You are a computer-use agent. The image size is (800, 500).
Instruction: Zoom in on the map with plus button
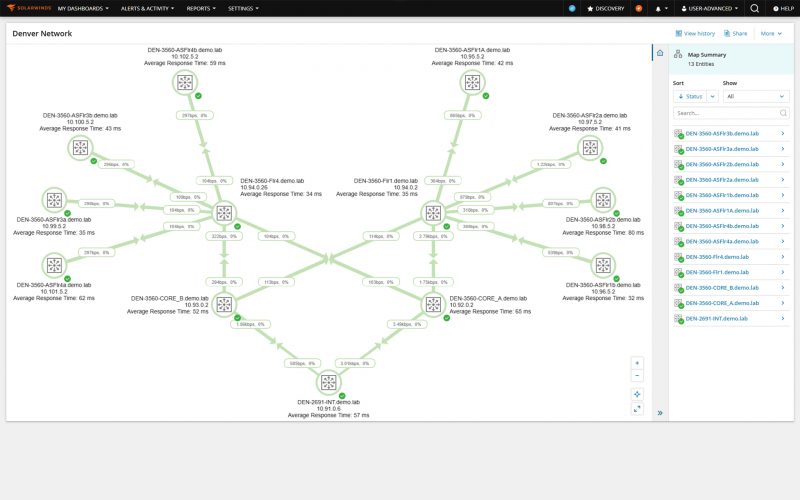[637, 363]
